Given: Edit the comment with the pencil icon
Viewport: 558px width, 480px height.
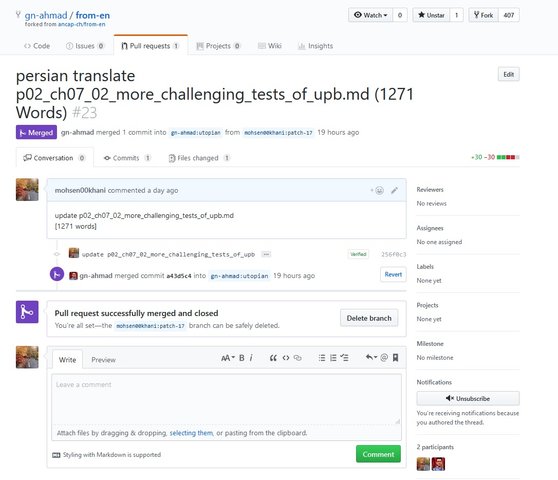Looking at the screenshot, I should (x=394, y=190).
